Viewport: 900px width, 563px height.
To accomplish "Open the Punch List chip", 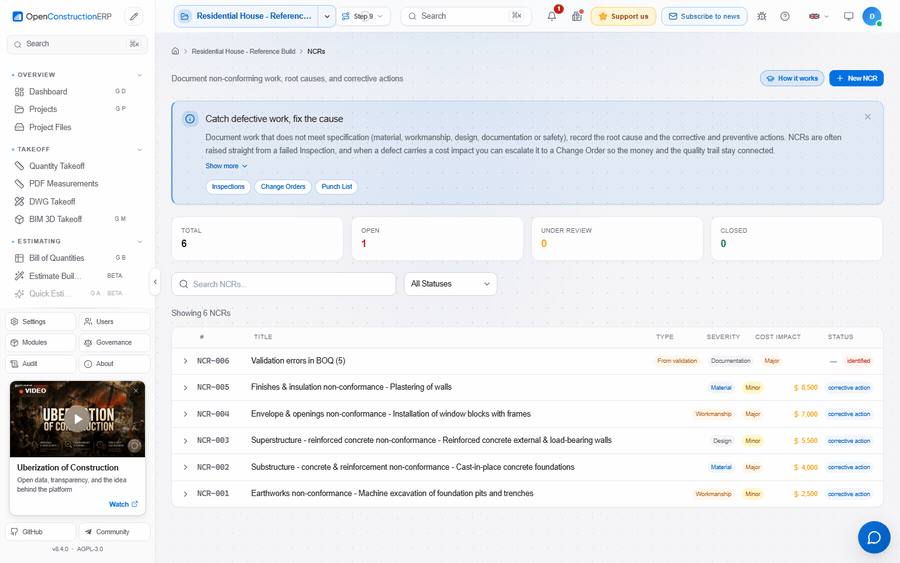I will 336,187.
